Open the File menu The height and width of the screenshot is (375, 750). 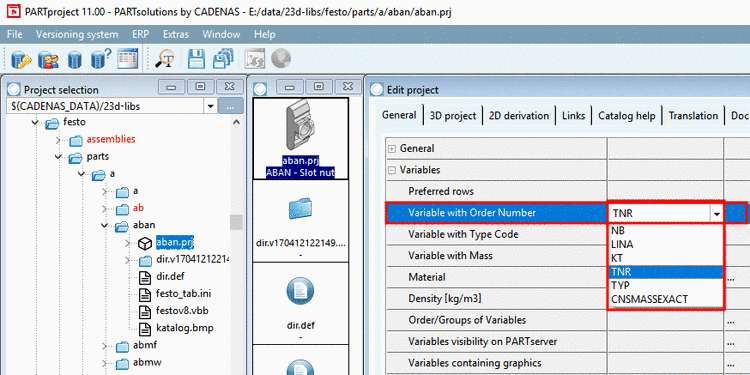pyautogui.click(x=15, y=34)
